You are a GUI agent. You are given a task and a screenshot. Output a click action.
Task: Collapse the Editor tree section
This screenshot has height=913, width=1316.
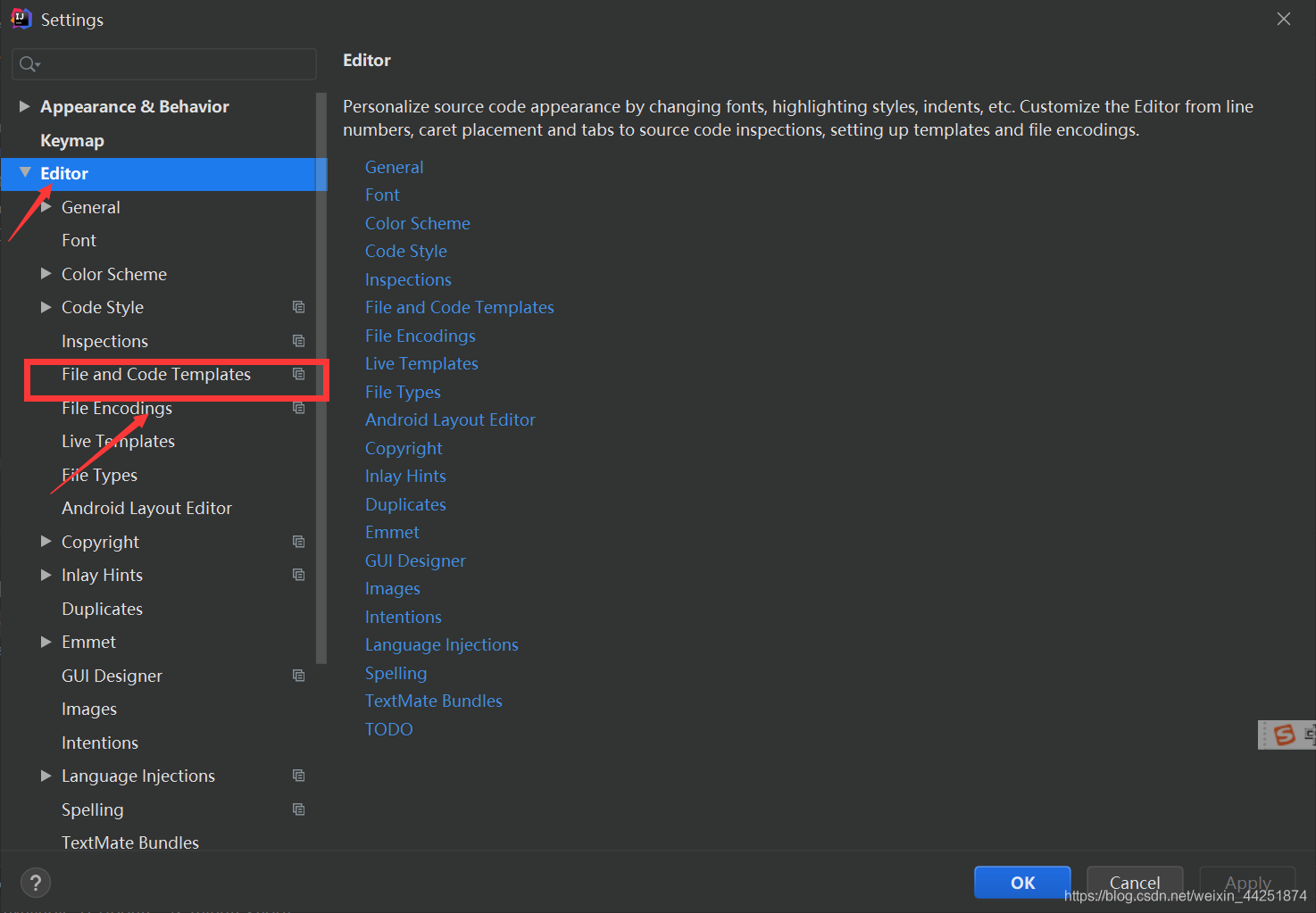(x=24, y=173)
